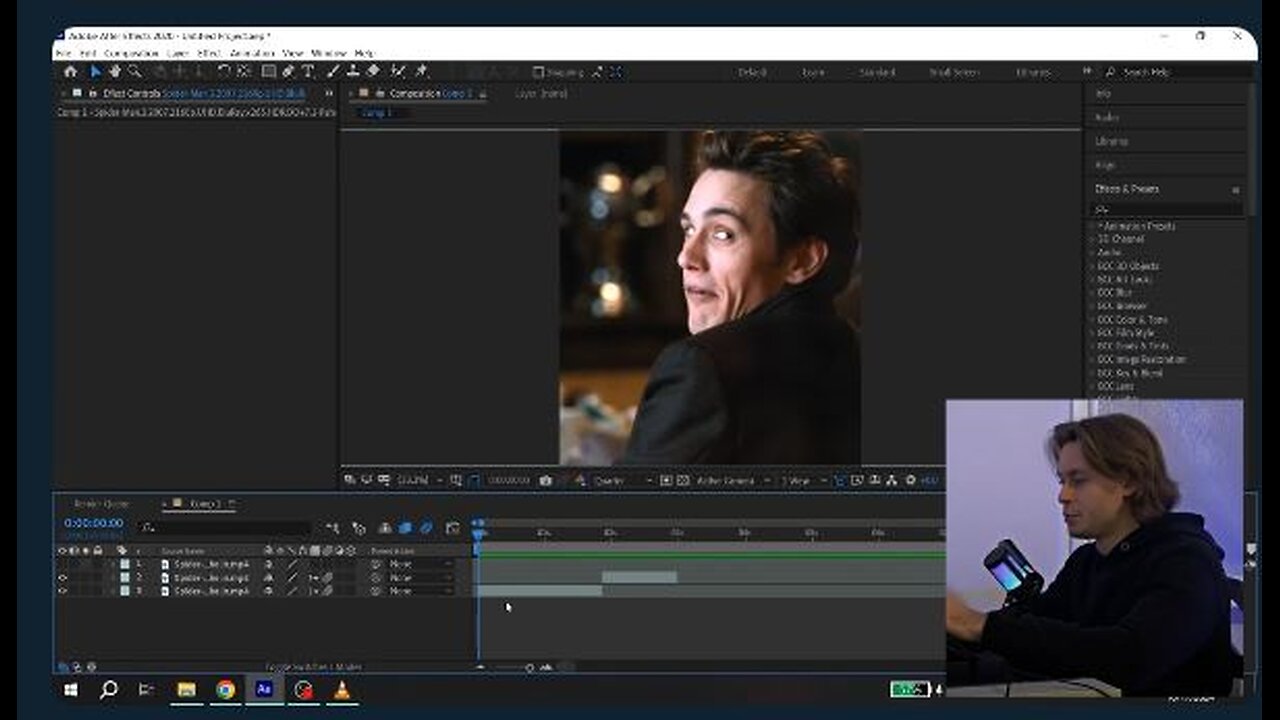Click the current timecode 0:00:00:00
The width and height of the screenshot is (1280, 720).
click(94, 523)
